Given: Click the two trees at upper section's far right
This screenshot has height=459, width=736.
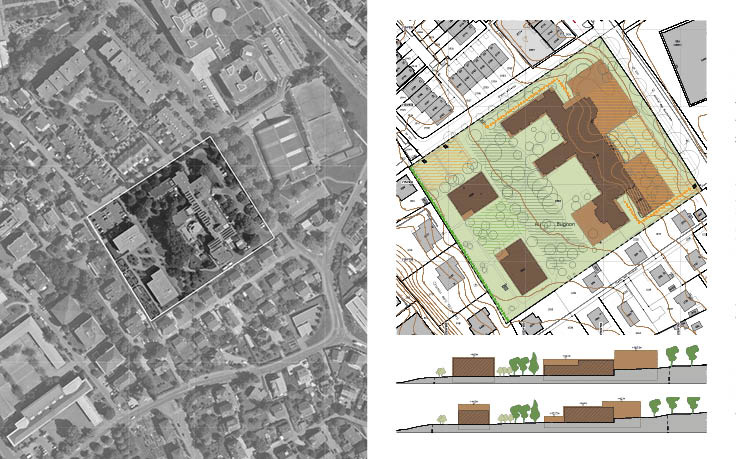Looking at the screenshot, I should pyautogui.click(x=681, y=356).
